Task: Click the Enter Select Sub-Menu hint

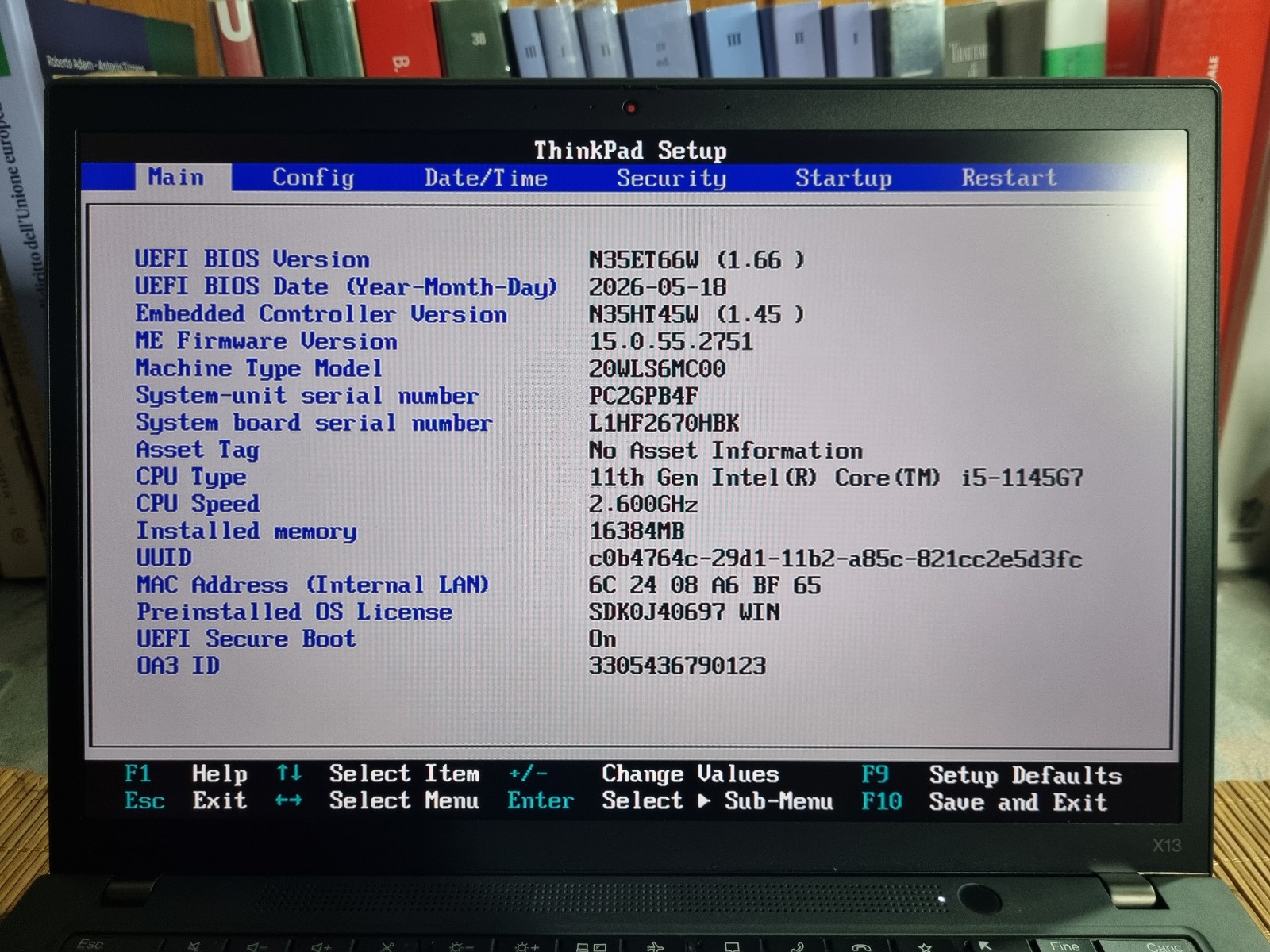Action: 671,800
